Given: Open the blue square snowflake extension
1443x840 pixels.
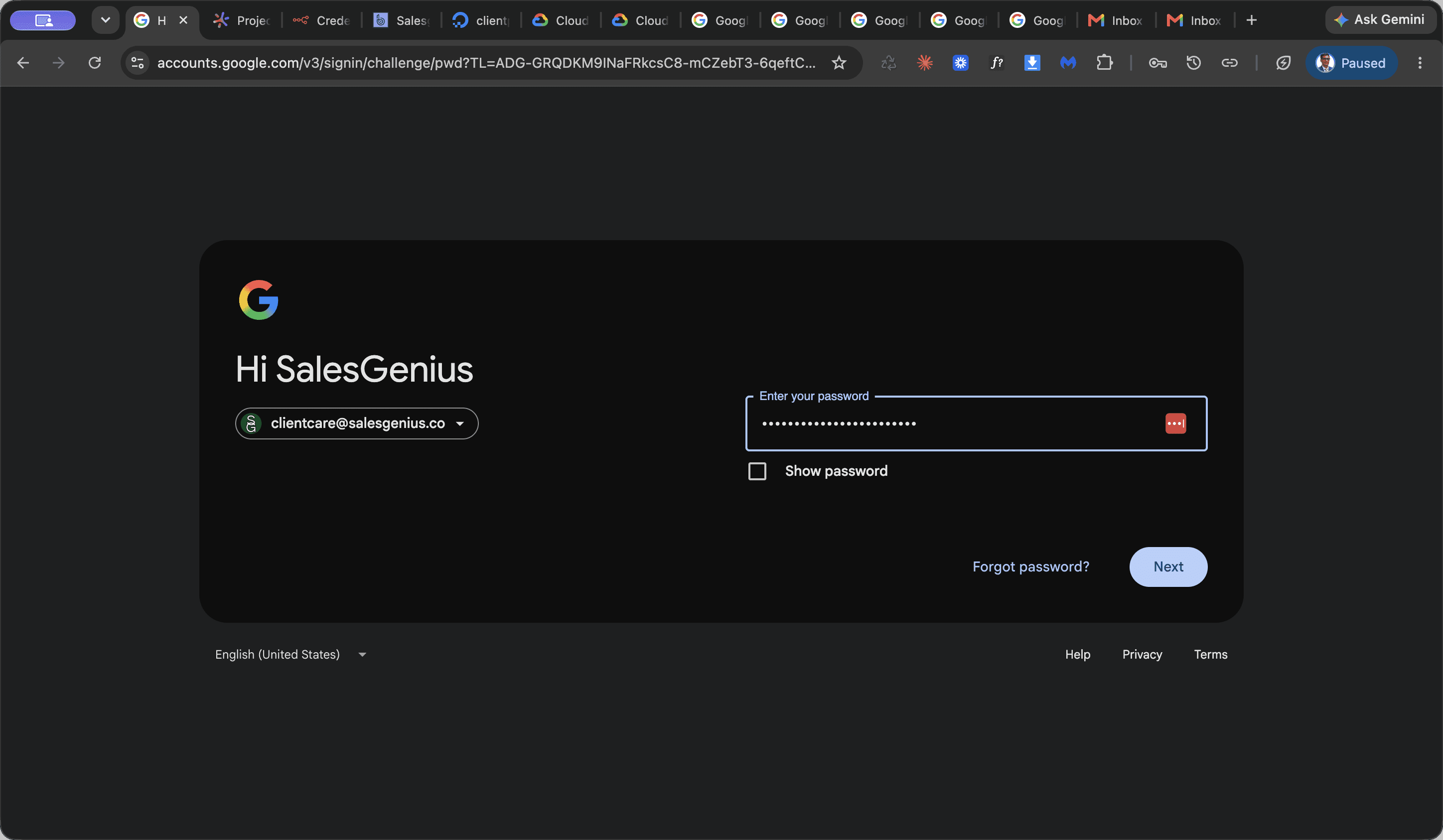Looking at the screenshot, I should (x=960, y=63).
